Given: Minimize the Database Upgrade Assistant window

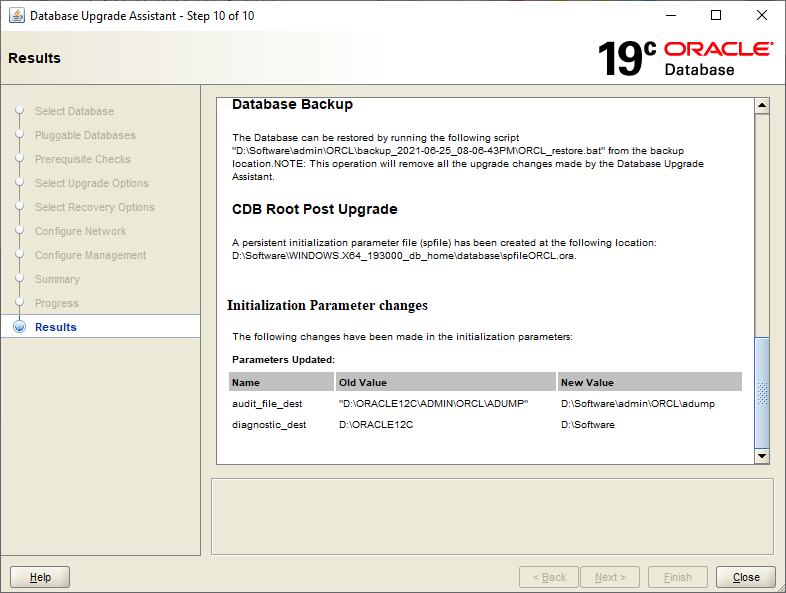Looking at the screenshot, I should [671, 16].
